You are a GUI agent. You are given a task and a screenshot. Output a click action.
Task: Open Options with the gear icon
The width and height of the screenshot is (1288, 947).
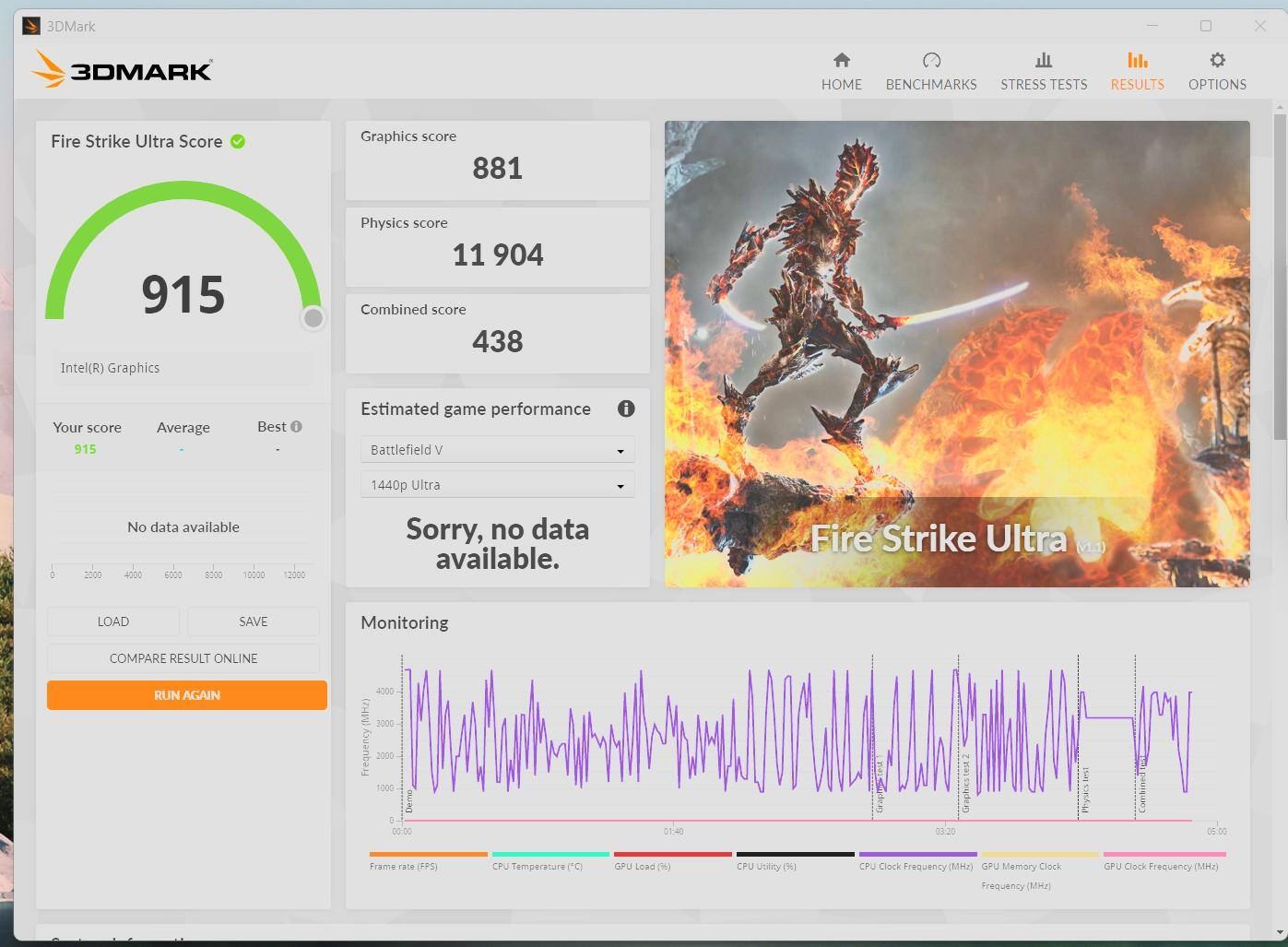(x=1217, y=61)
